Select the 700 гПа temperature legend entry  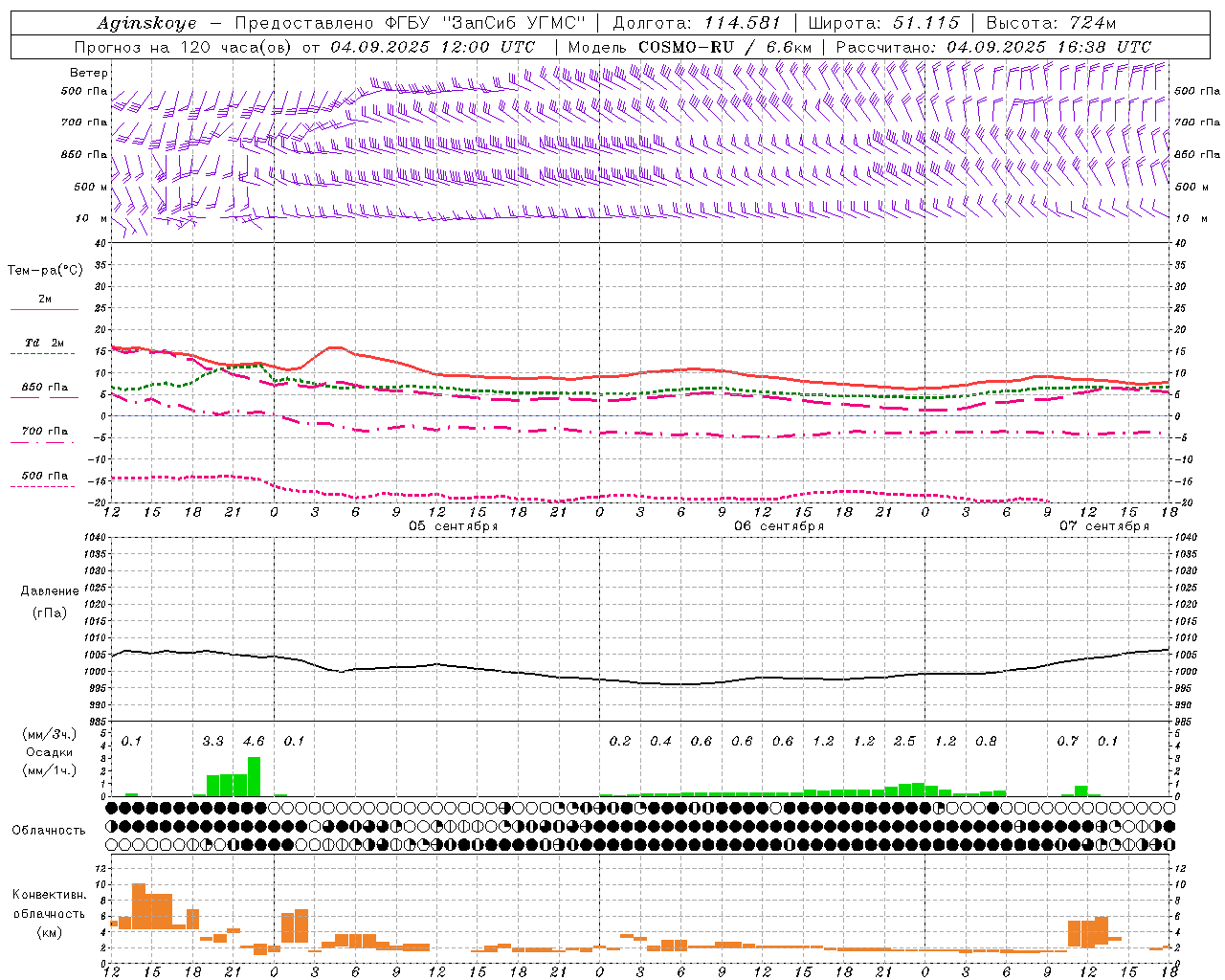coord(44,432)
